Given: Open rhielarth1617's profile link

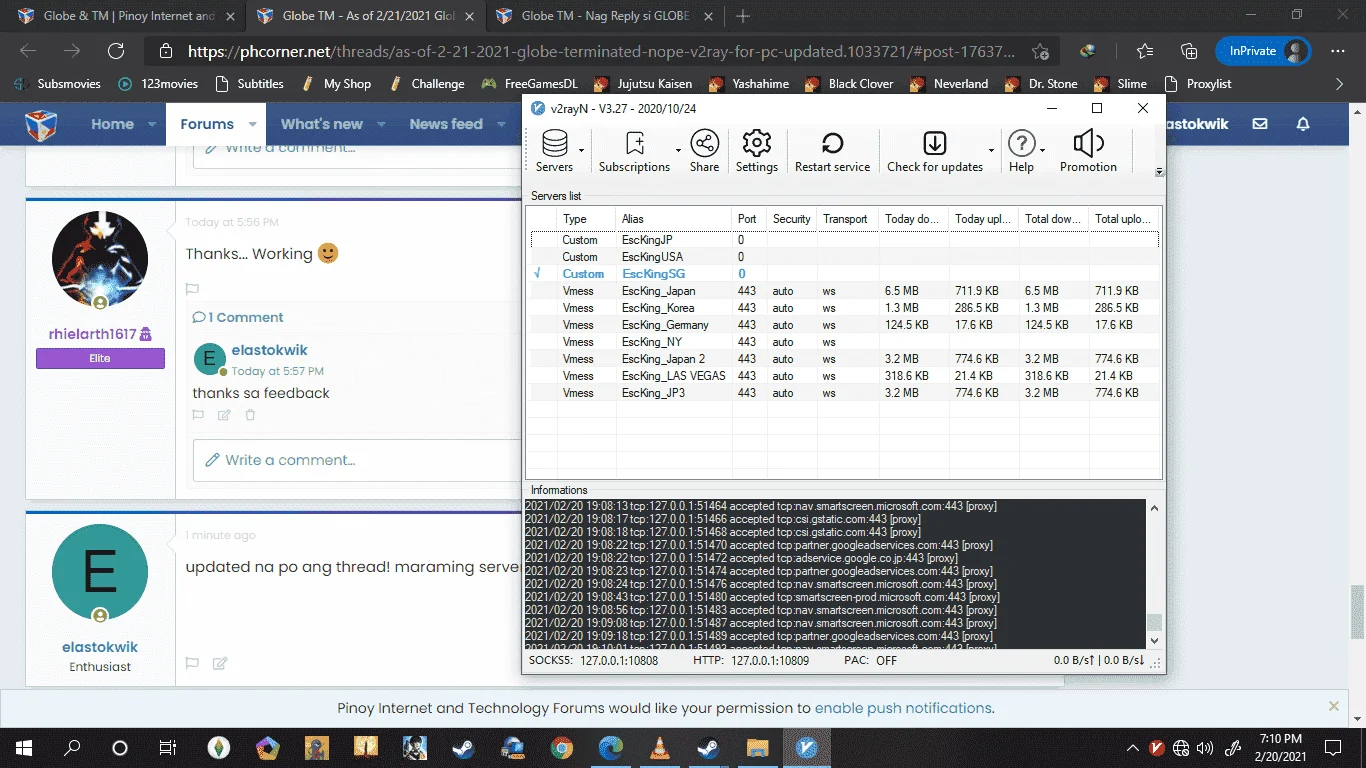Looking at the screenshot, I should tap(91, 334).
